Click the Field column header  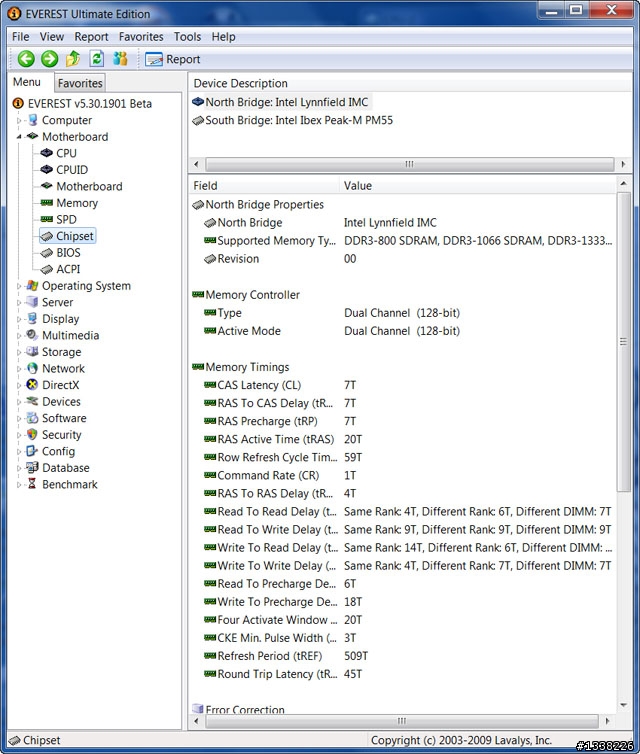[264, 186]
